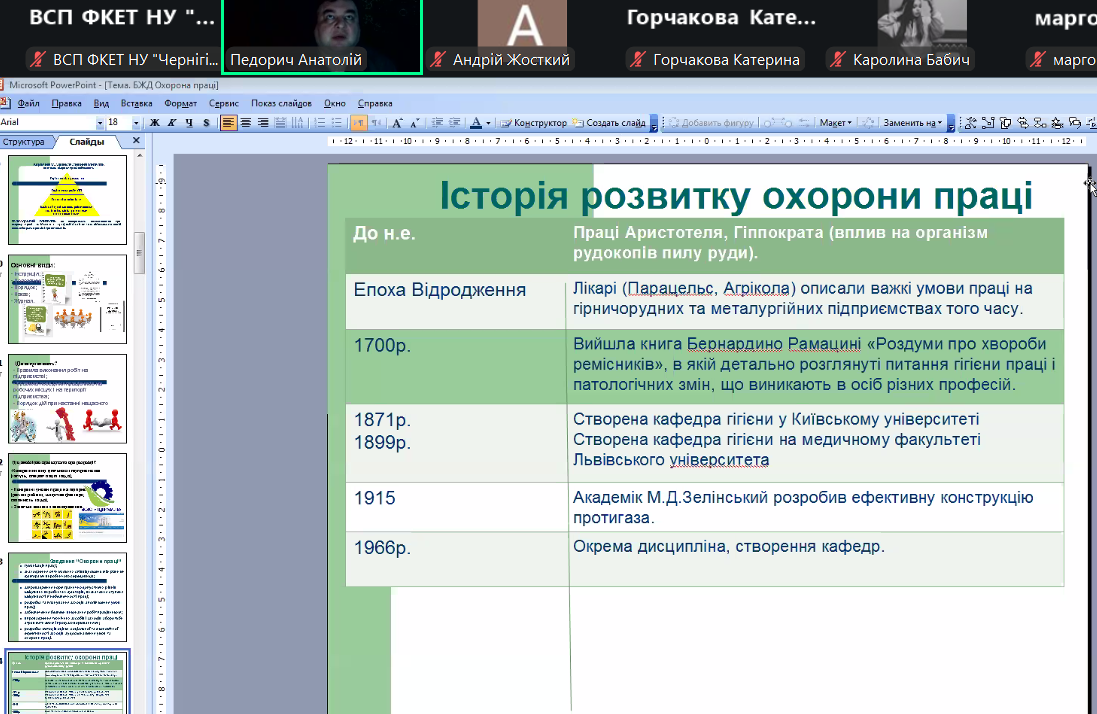Toggle bold (Ж) formatting

click(x=155, y=123)
